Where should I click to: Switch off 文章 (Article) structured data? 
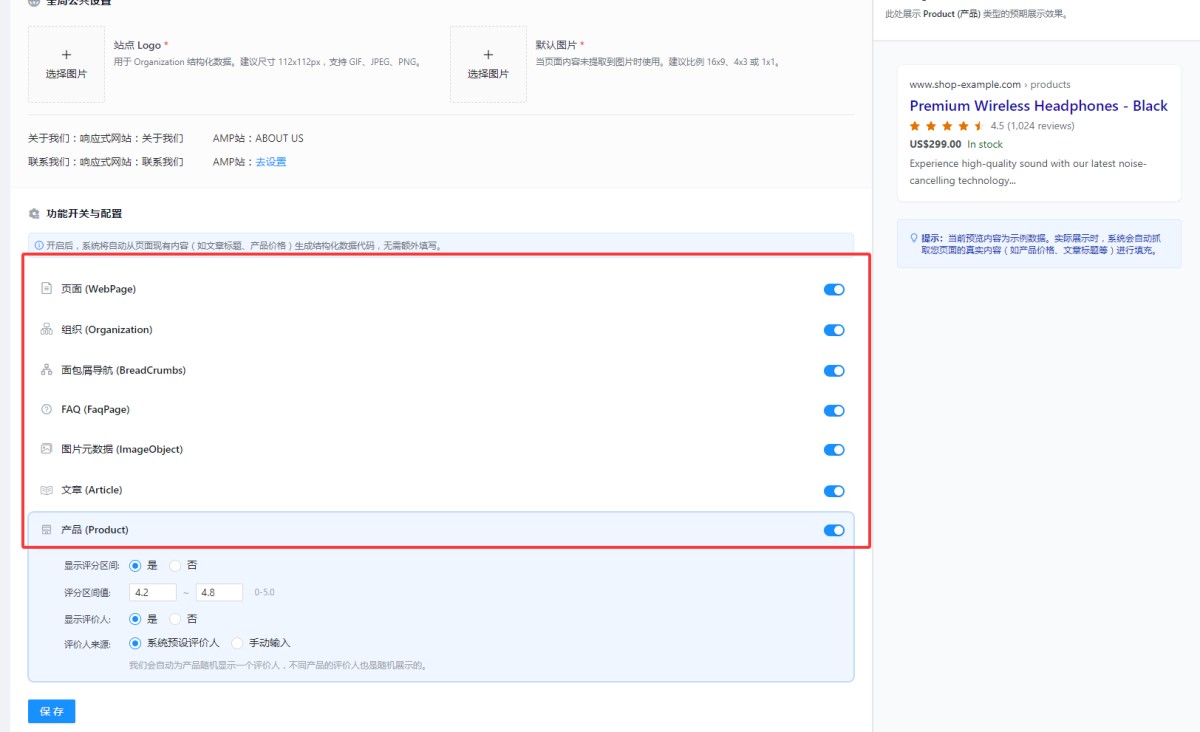(x=833, y=491)
